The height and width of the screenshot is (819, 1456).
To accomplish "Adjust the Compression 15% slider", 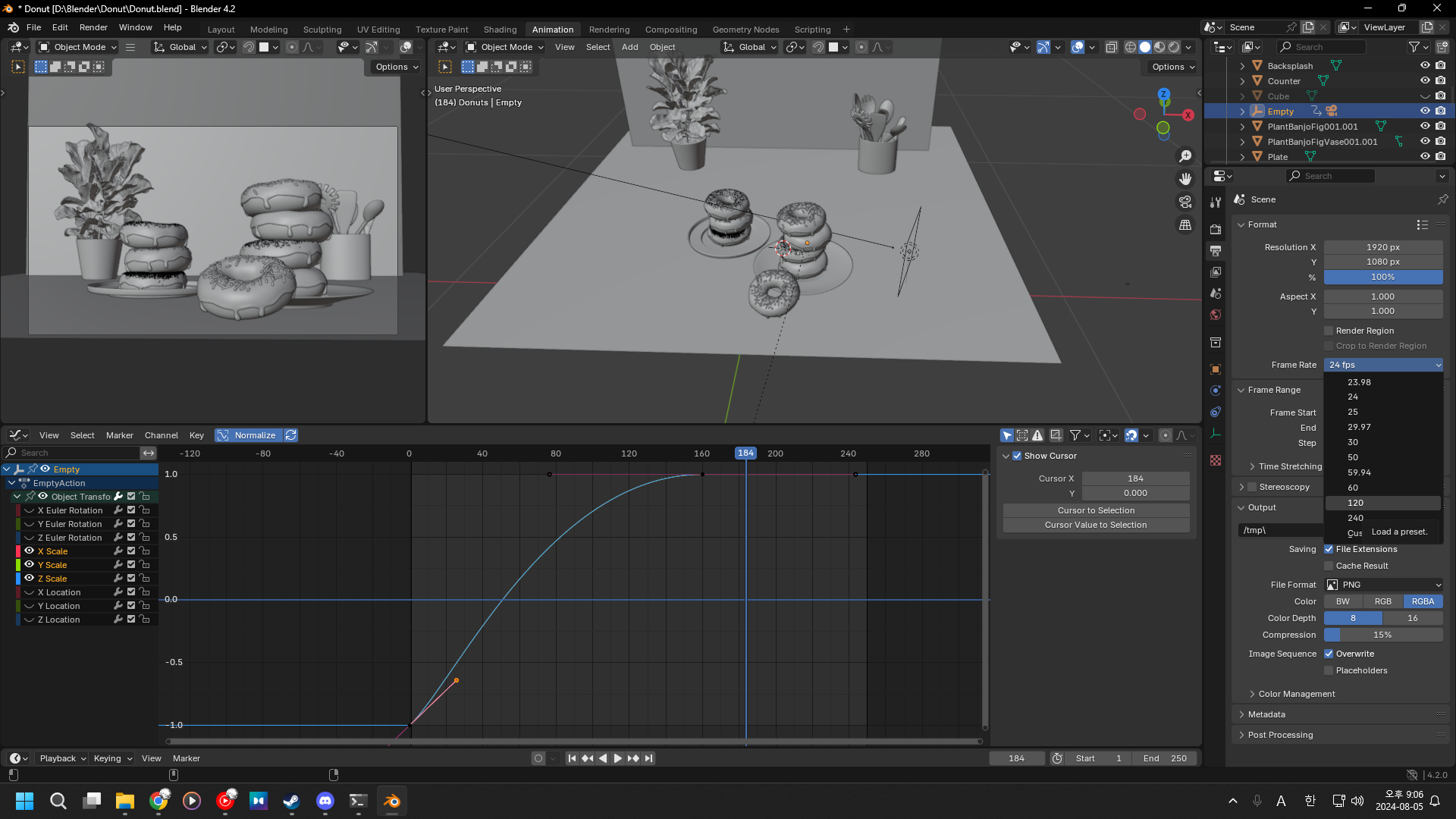I will point(1383,635).
